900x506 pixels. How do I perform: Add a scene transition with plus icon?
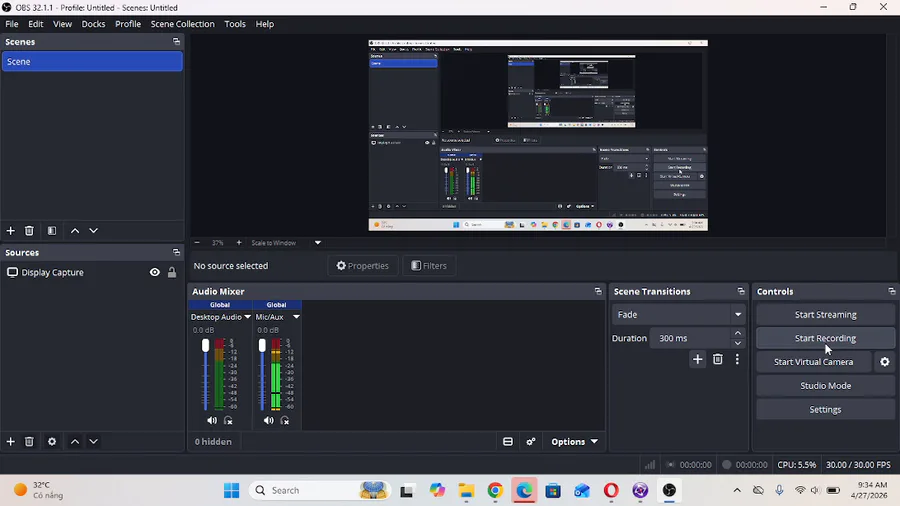(x=697, y=359)
